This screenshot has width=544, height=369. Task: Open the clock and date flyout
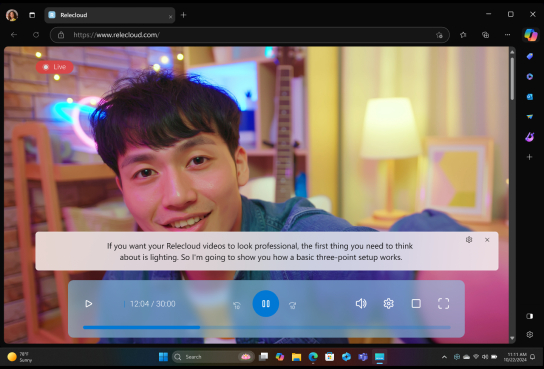pos(515,357)
